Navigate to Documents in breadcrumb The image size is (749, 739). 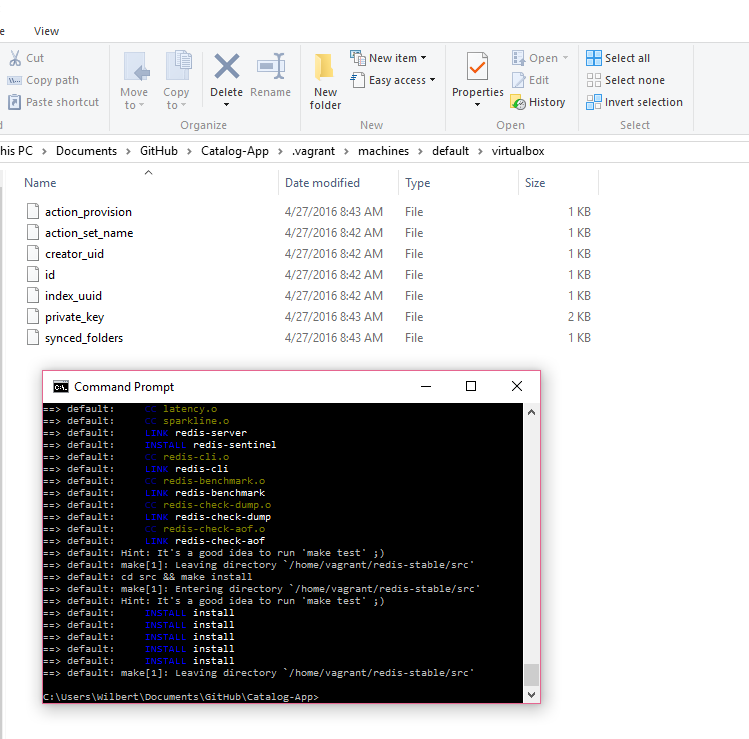[x=86, y=151]
